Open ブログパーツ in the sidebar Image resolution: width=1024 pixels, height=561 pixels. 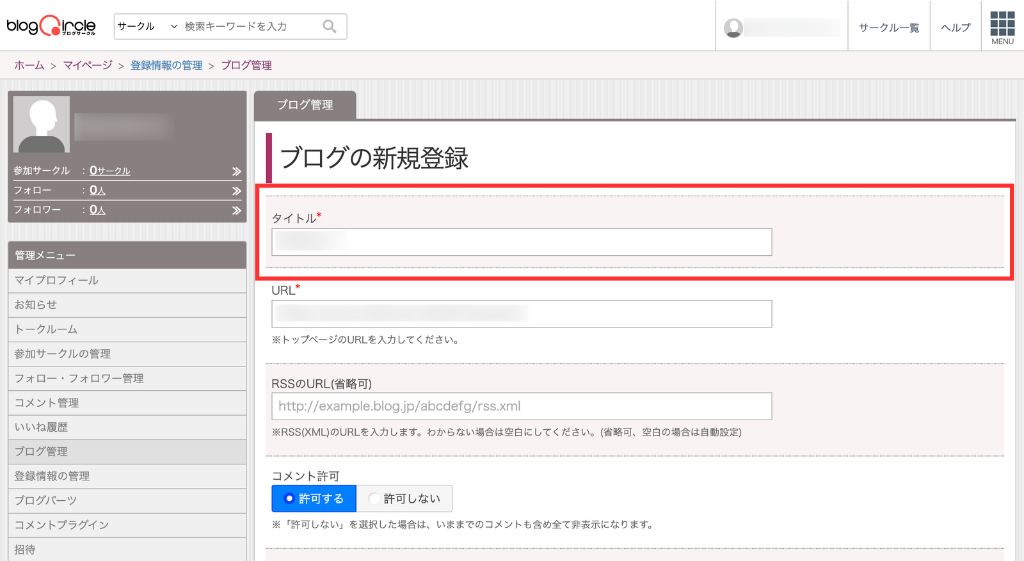pos(127,500)
